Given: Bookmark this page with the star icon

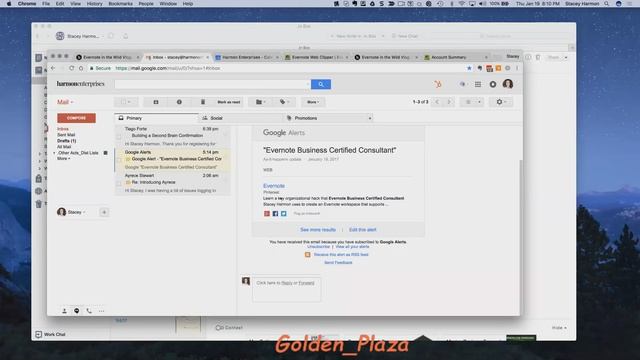Looking at the screenshot, I should click(x=469, y=68).
